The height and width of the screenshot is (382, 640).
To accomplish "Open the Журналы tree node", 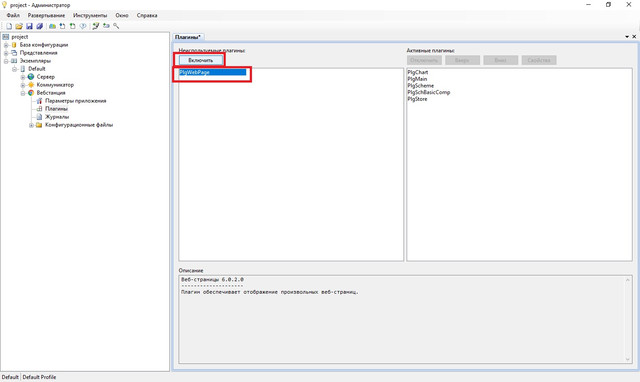I will coord(57,117).
